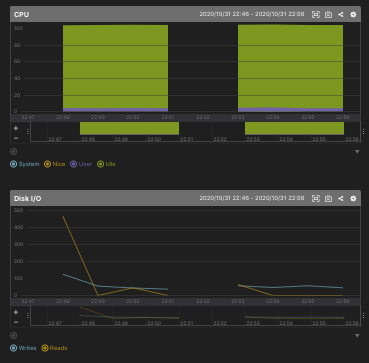
Task: Click left drag handle of Disk I/O overview
Action: coord(28,315)
